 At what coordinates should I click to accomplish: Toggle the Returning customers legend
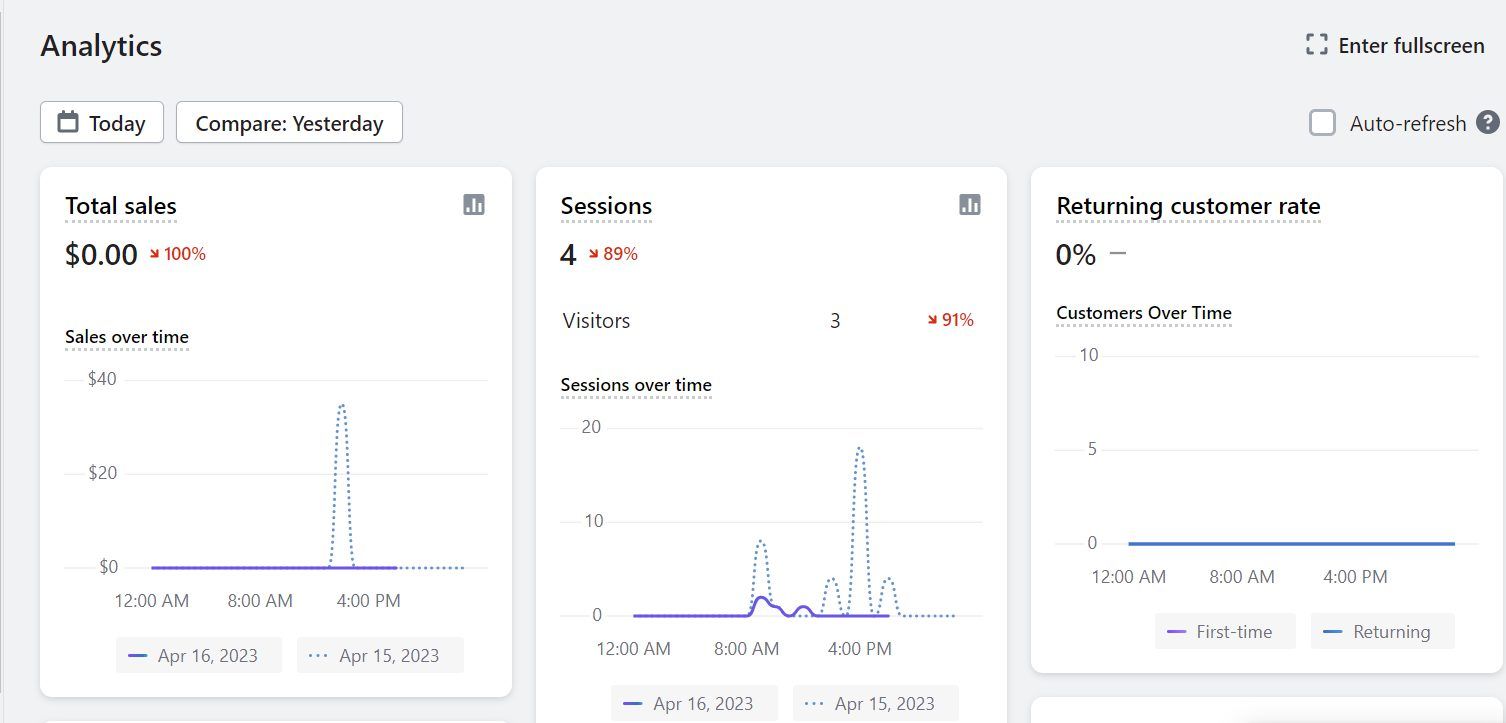coord(1382,631)
